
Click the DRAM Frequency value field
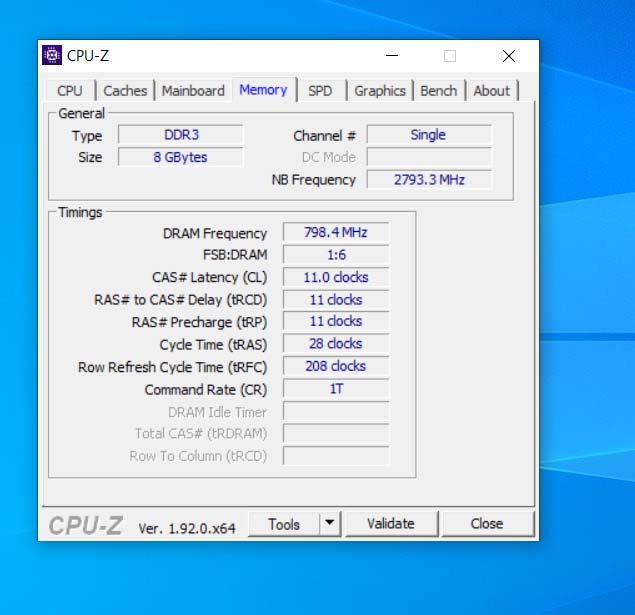[x=335, y=232]
